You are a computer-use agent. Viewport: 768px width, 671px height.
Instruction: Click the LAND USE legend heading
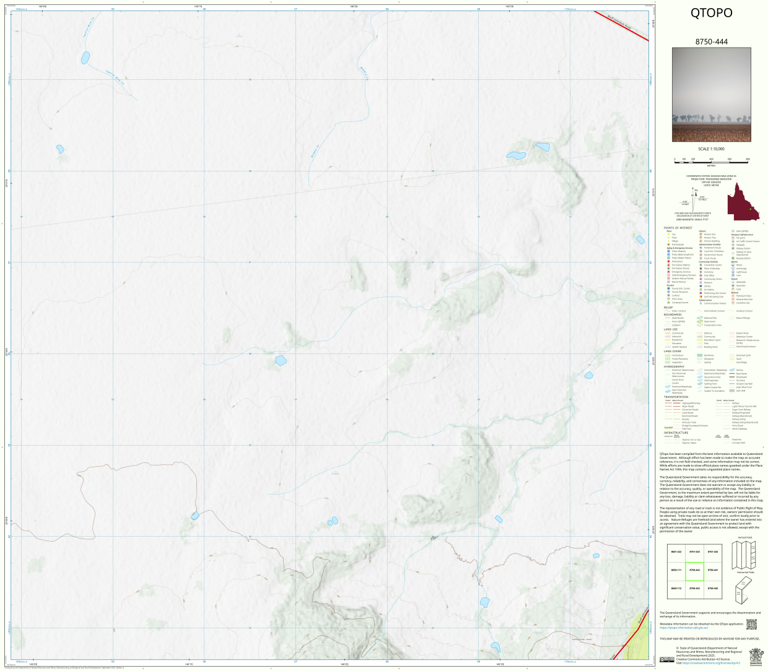[671, 330]
